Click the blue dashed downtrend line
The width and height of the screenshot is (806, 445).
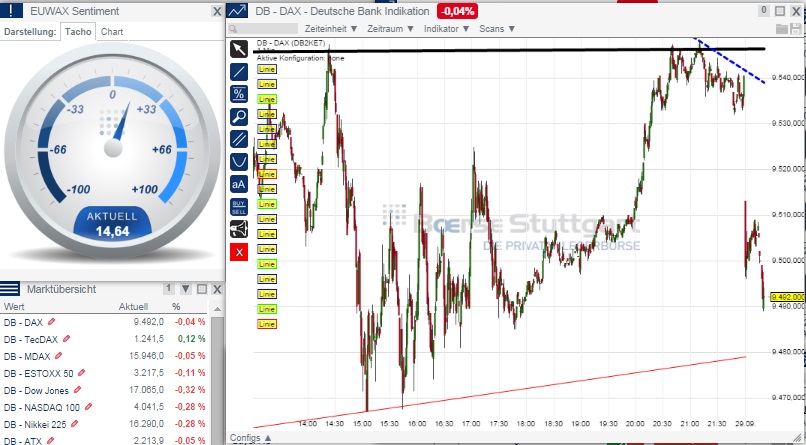[x=730, y=61]
